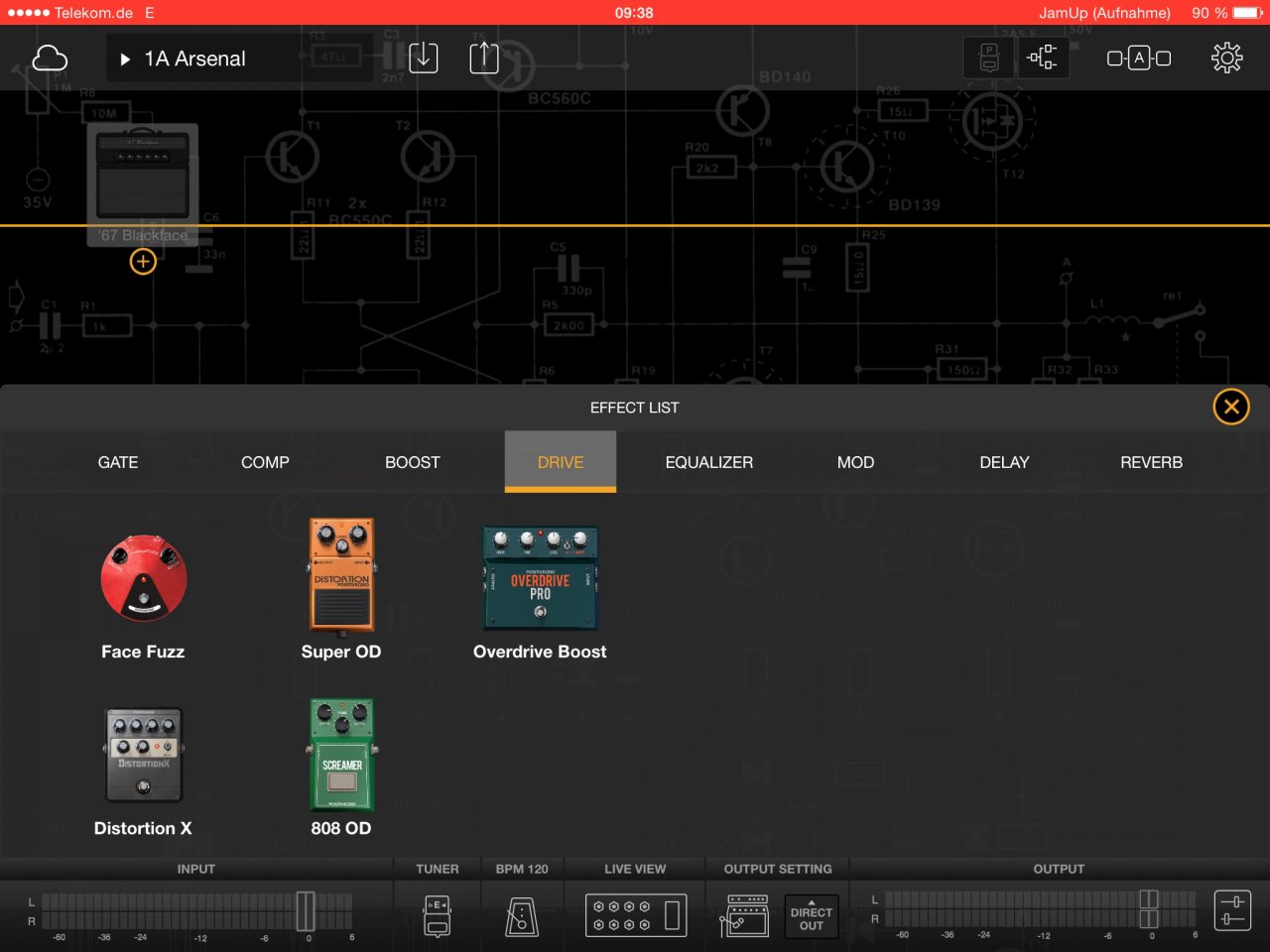Add an effect with the plus icon
1270x952 pixels.
click(143, 262)
